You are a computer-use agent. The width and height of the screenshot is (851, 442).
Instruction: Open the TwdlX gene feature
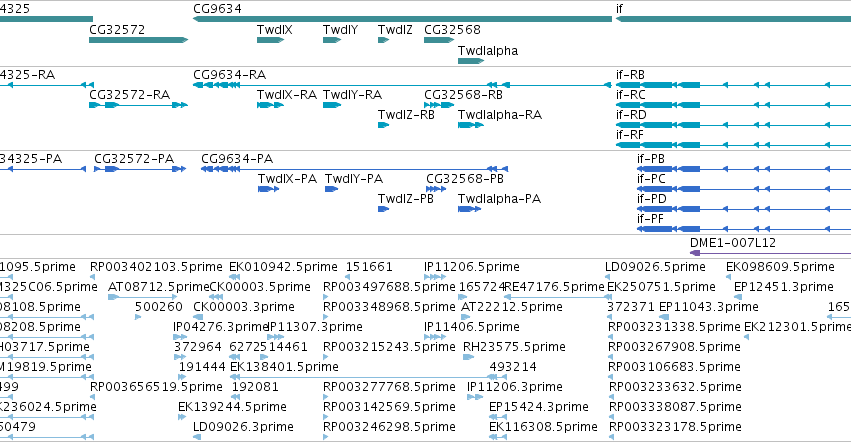pos(270,40)
